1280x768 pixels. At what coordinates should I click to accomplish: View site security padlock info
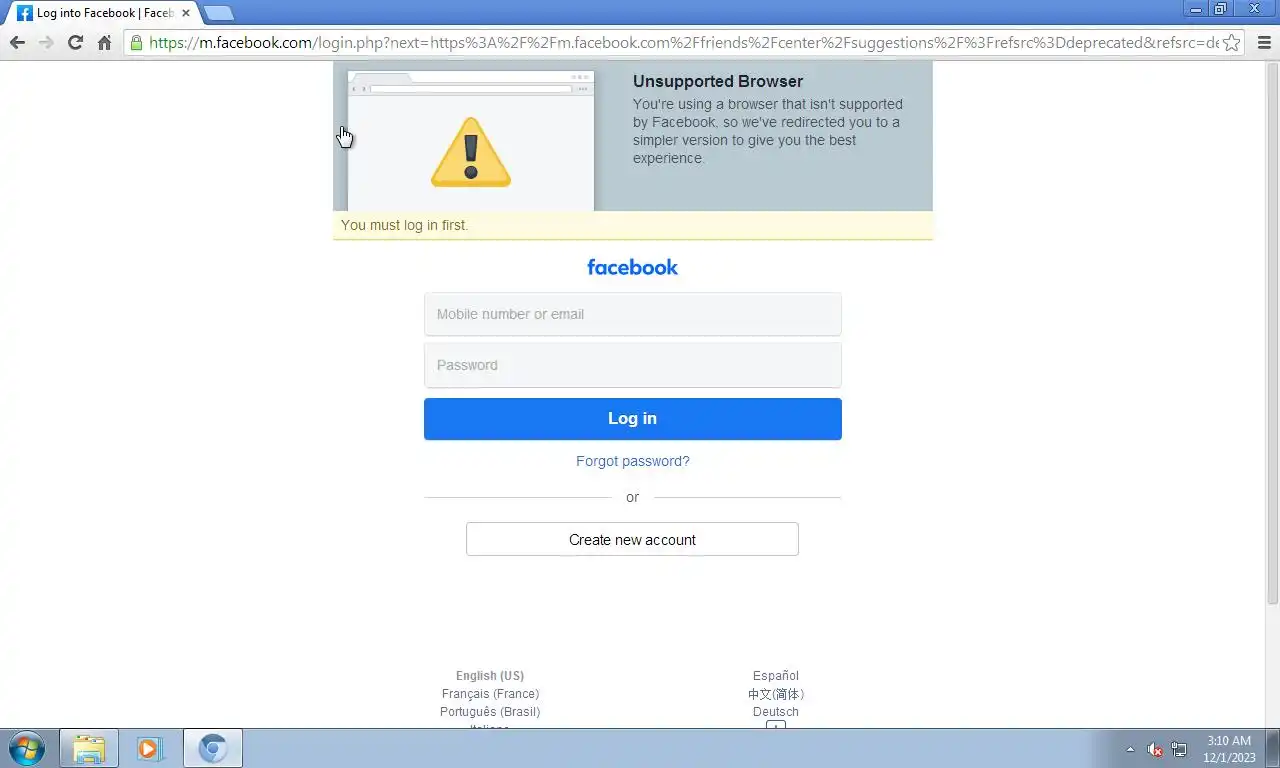(x=137, y=42)
